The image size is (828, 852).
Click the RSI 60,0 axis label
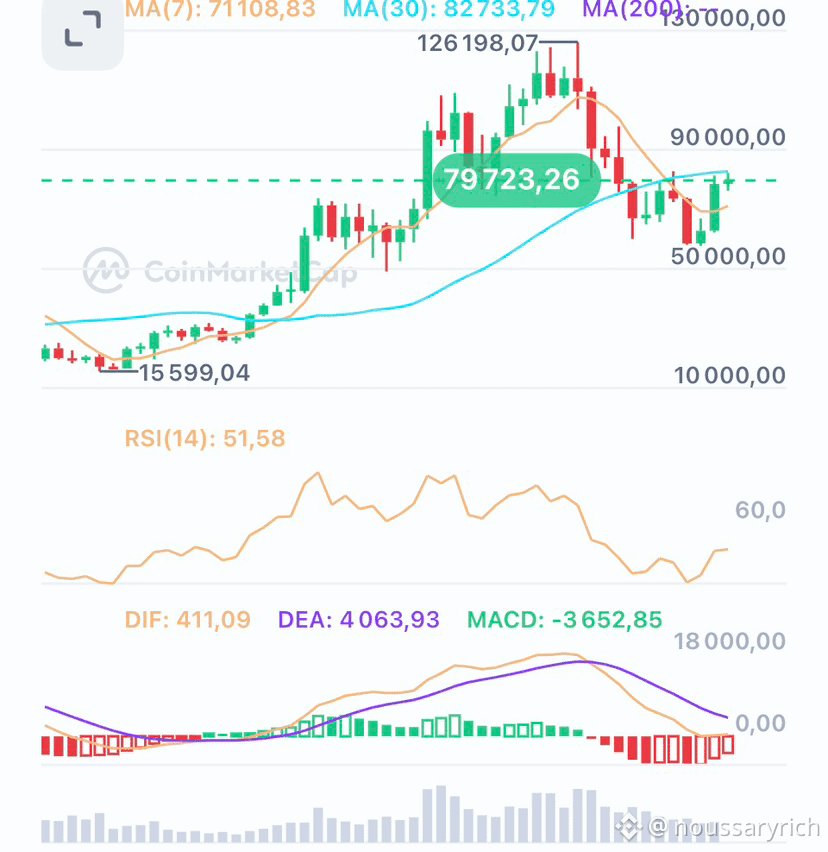[760, 510]
